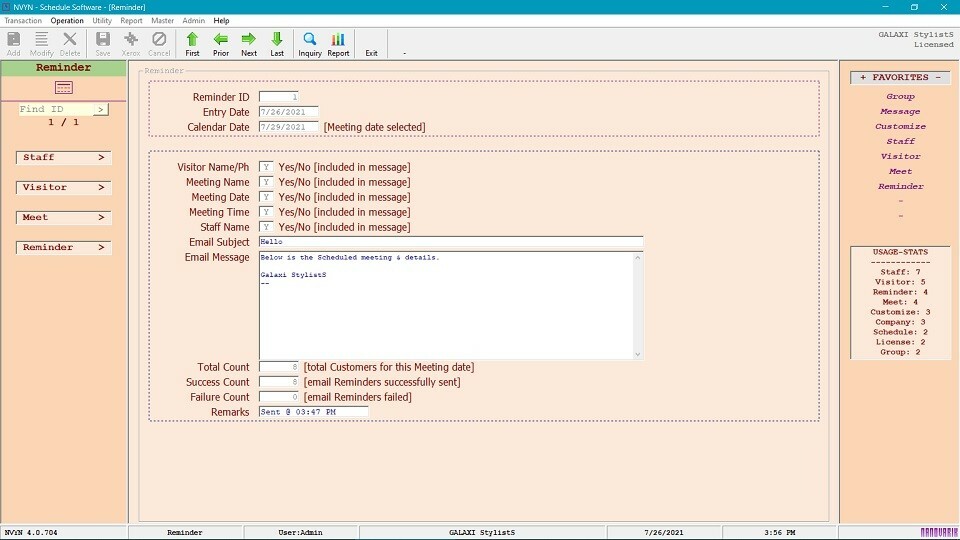Click Email Message scrollbar down arrow

tap(638, 354)
